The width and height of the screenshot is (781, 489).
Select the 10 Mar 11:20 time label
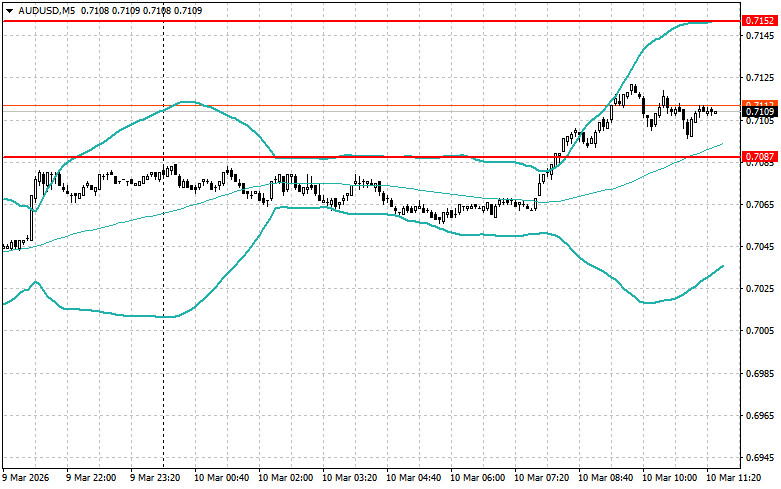coord(733,478)
